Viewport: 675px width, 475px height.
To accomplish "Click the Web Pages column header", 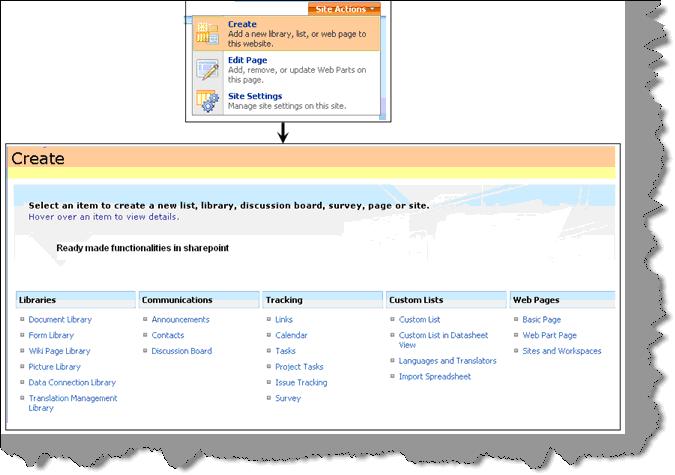I will coord(562,300).
